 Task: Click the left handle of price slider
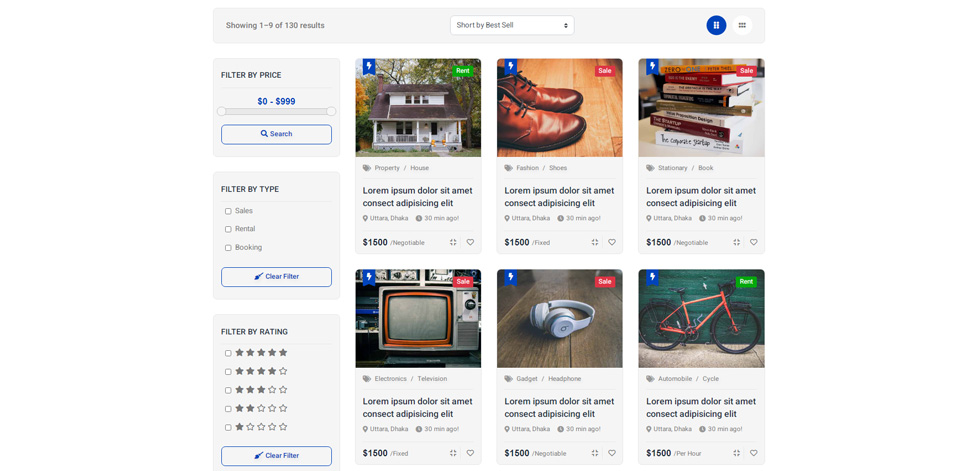click(221, 111)
